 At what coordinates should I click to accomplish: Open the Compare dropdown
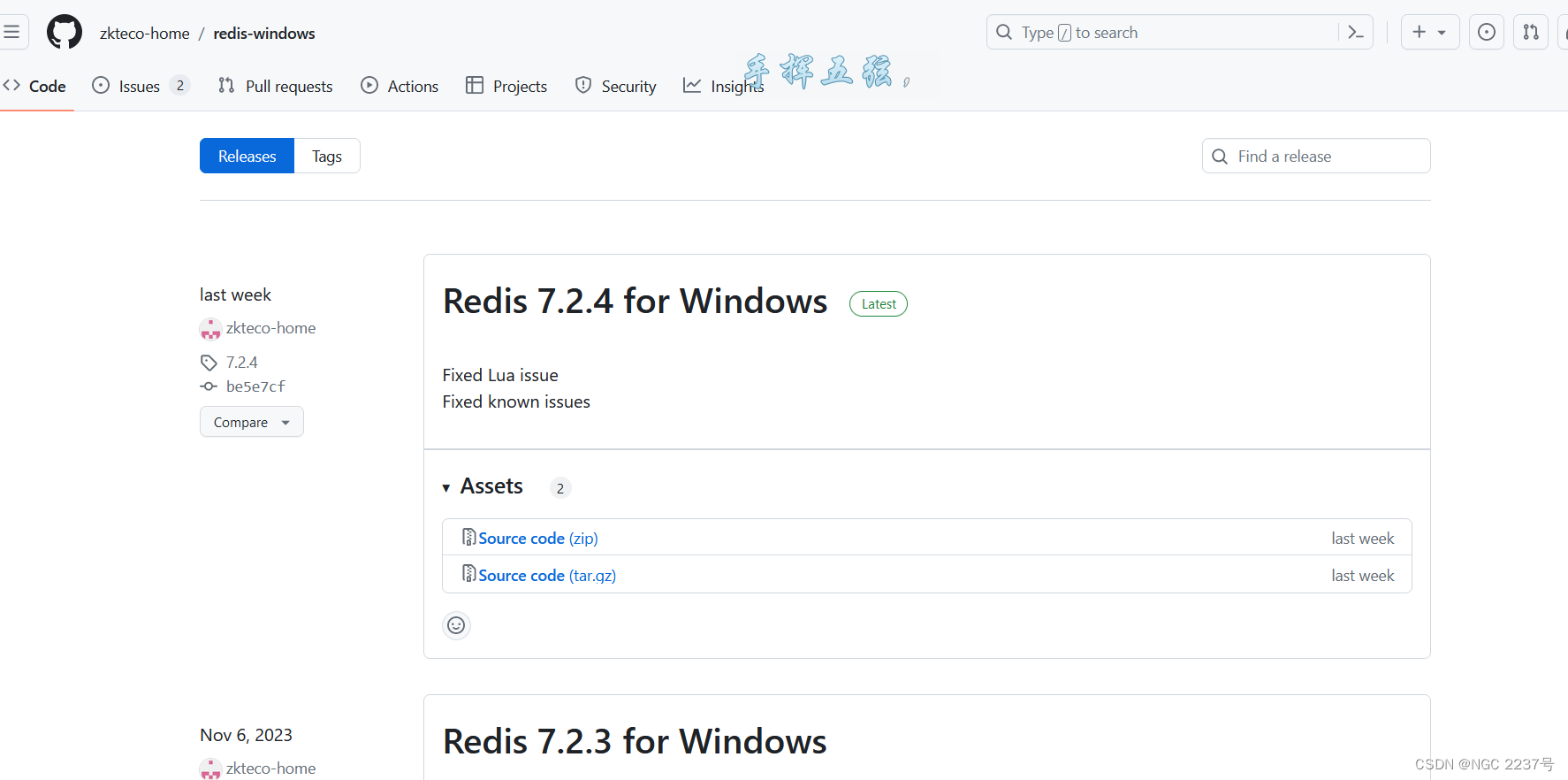pos(252,422)
